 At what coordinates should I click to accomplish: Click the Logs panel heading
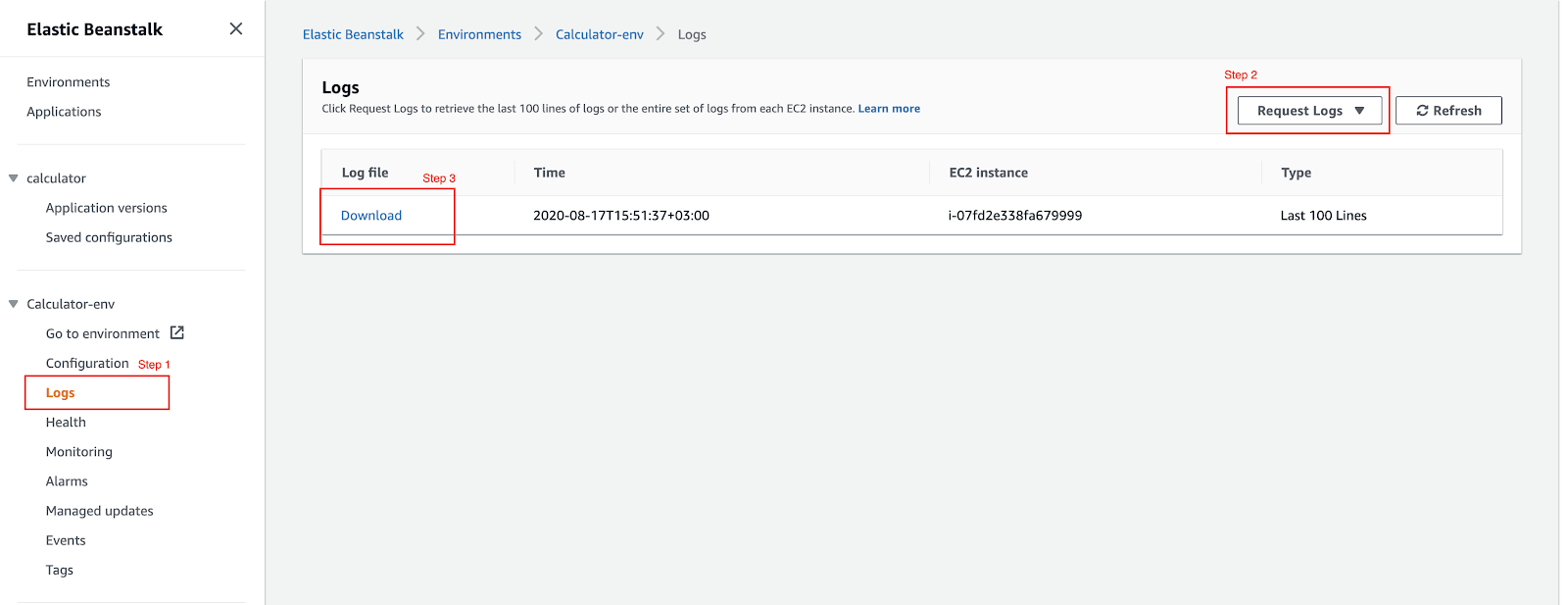click(341, 87)
